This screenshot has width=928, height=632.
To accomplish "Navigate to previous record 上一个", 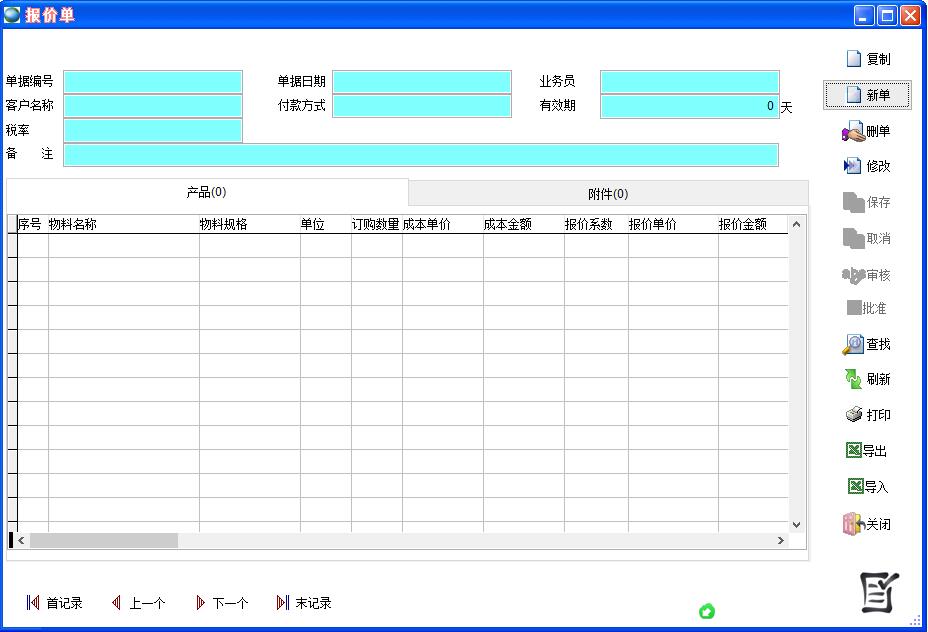I will tap(138, 603).
